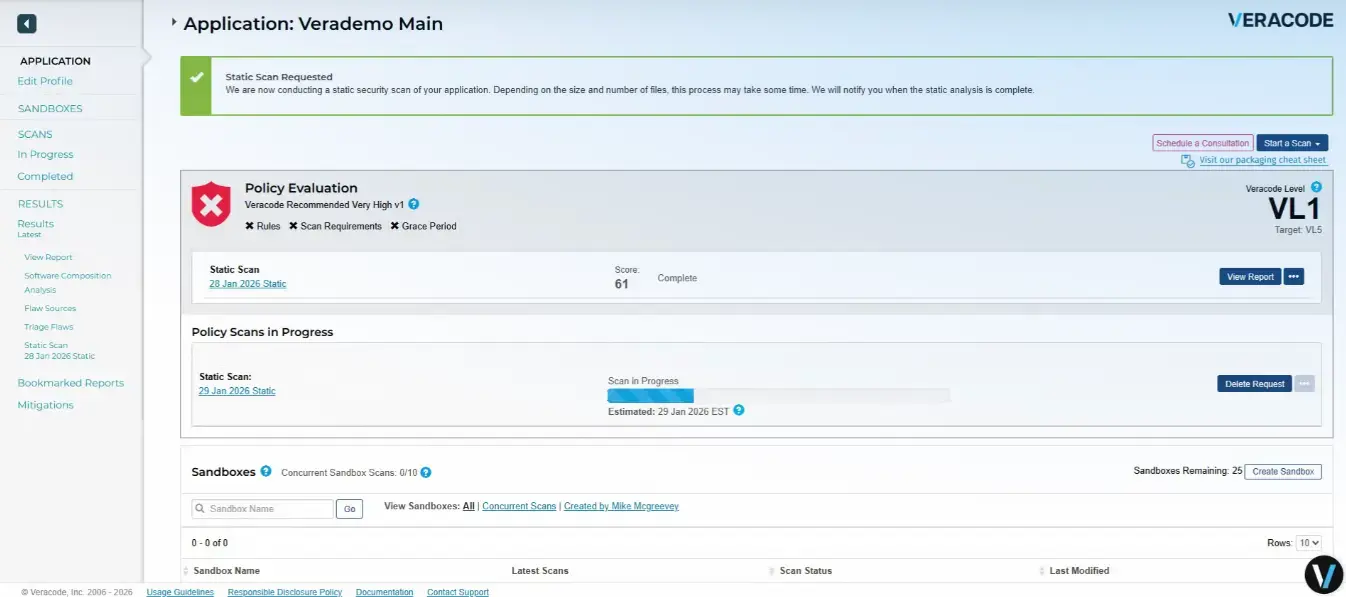This screenshot has width=1346, height=597.
Task: Open help icon next to Veracode Level
Action: [x=1316, y=187]
